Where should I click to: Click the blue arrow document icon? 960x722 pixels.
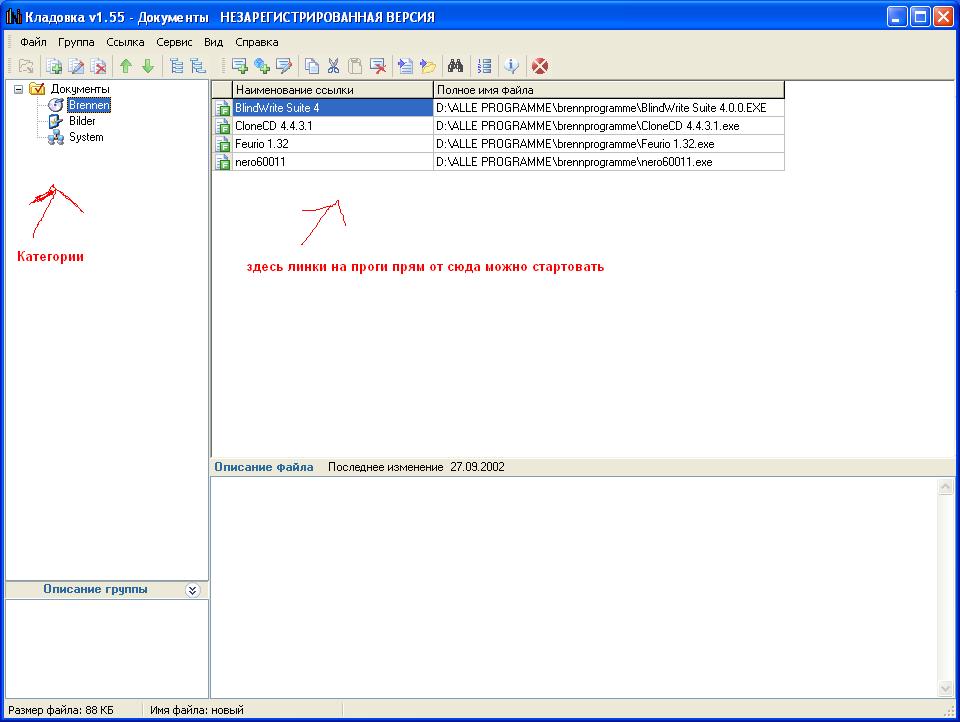(405, 66)
